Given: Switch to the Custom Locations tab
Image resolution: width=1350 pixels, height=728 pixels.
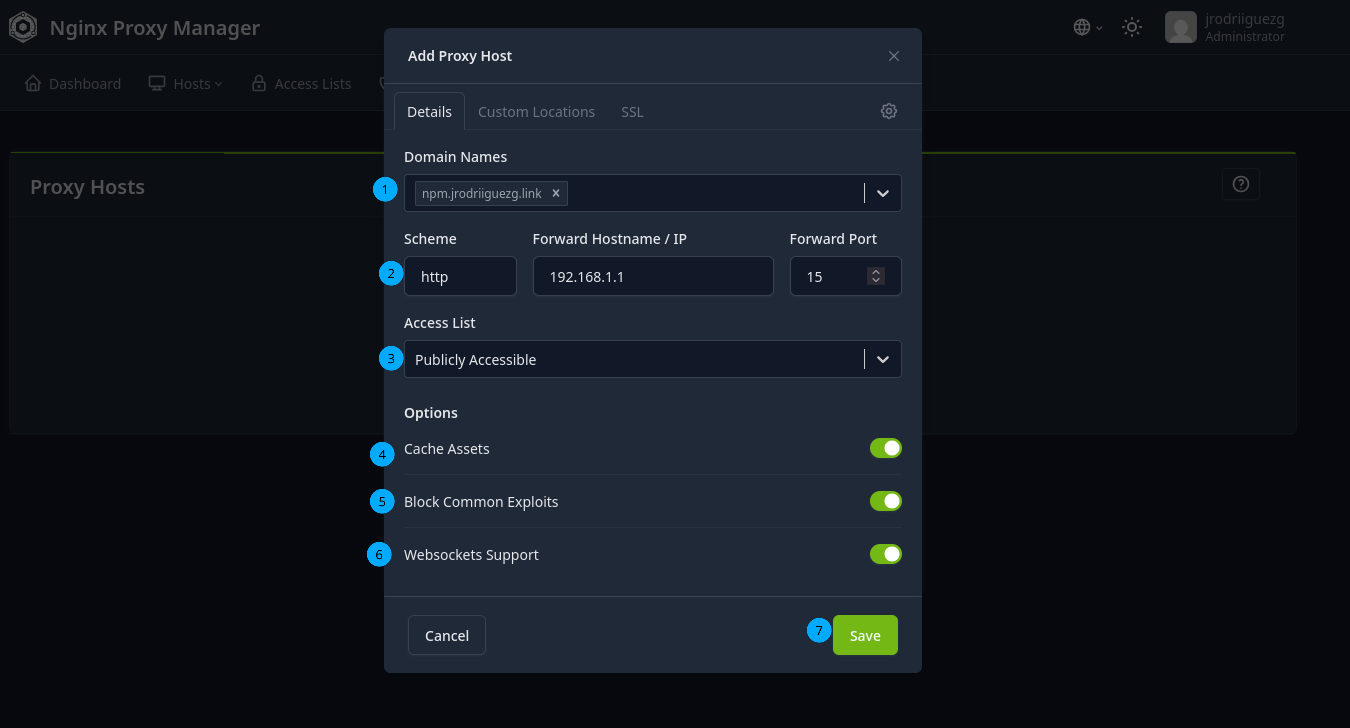Looking at the screenshot, I should click(536, 111).
